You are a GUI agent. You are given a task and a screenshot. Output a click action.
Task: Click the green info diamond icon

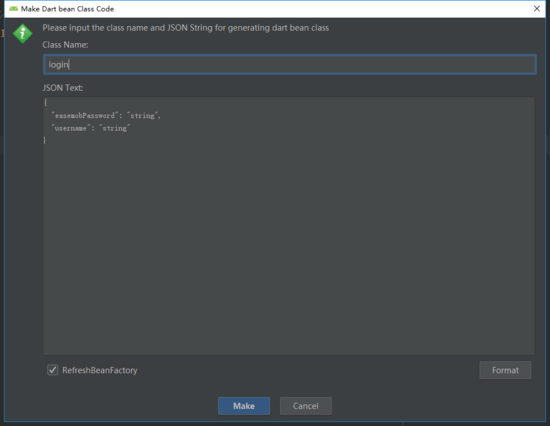pos(23,34)
